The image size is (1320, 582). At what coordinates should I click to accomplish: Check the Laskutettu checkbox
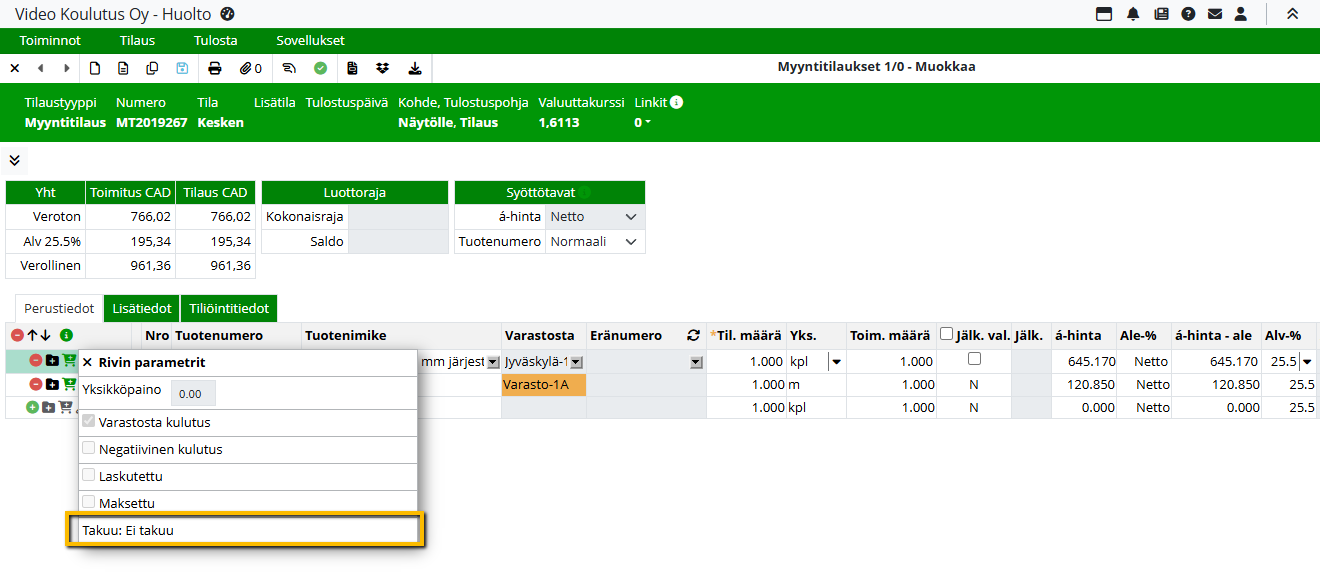[89, 476]
